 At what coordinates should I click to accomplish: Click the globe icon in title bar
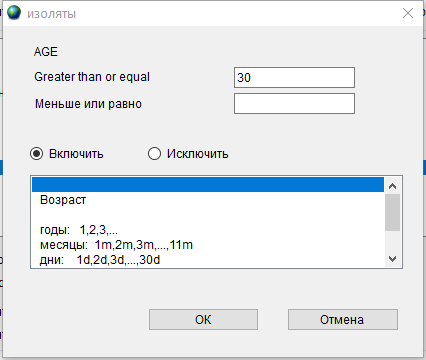click(x=14, y=13)
